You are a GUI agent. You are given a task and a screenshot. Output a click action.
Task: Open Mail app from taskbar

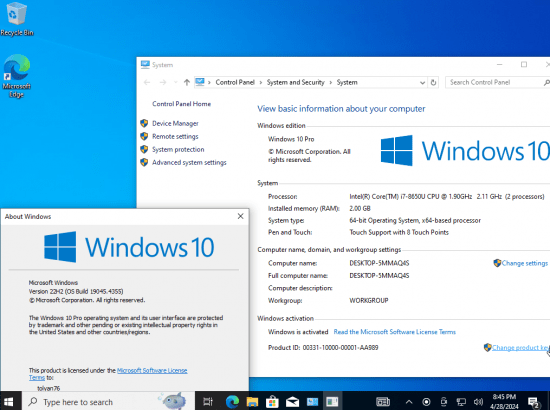click(292, 402)
